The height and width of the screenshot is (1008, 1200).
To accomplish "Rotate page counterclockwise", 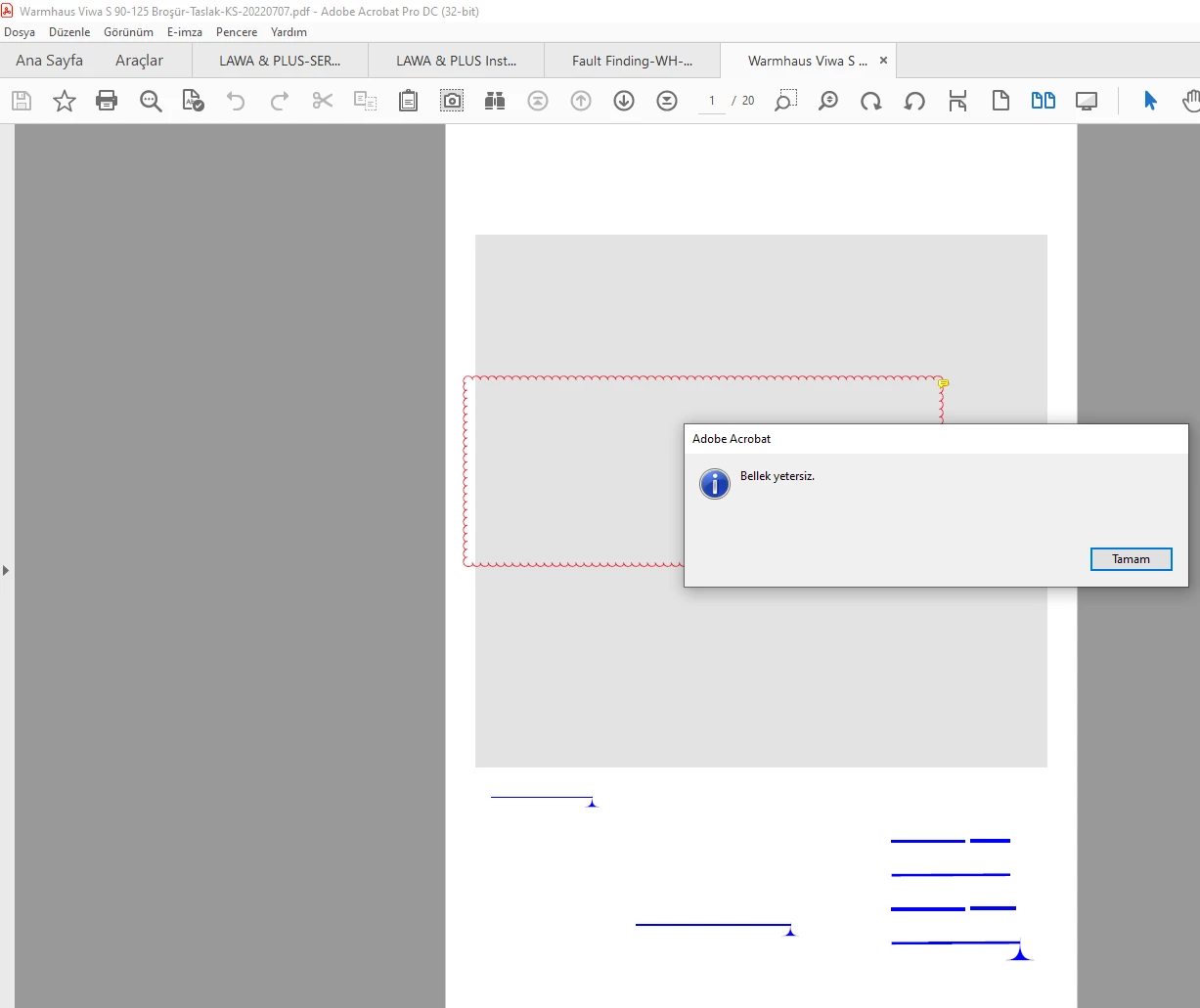I will click(x=914, y=101).
